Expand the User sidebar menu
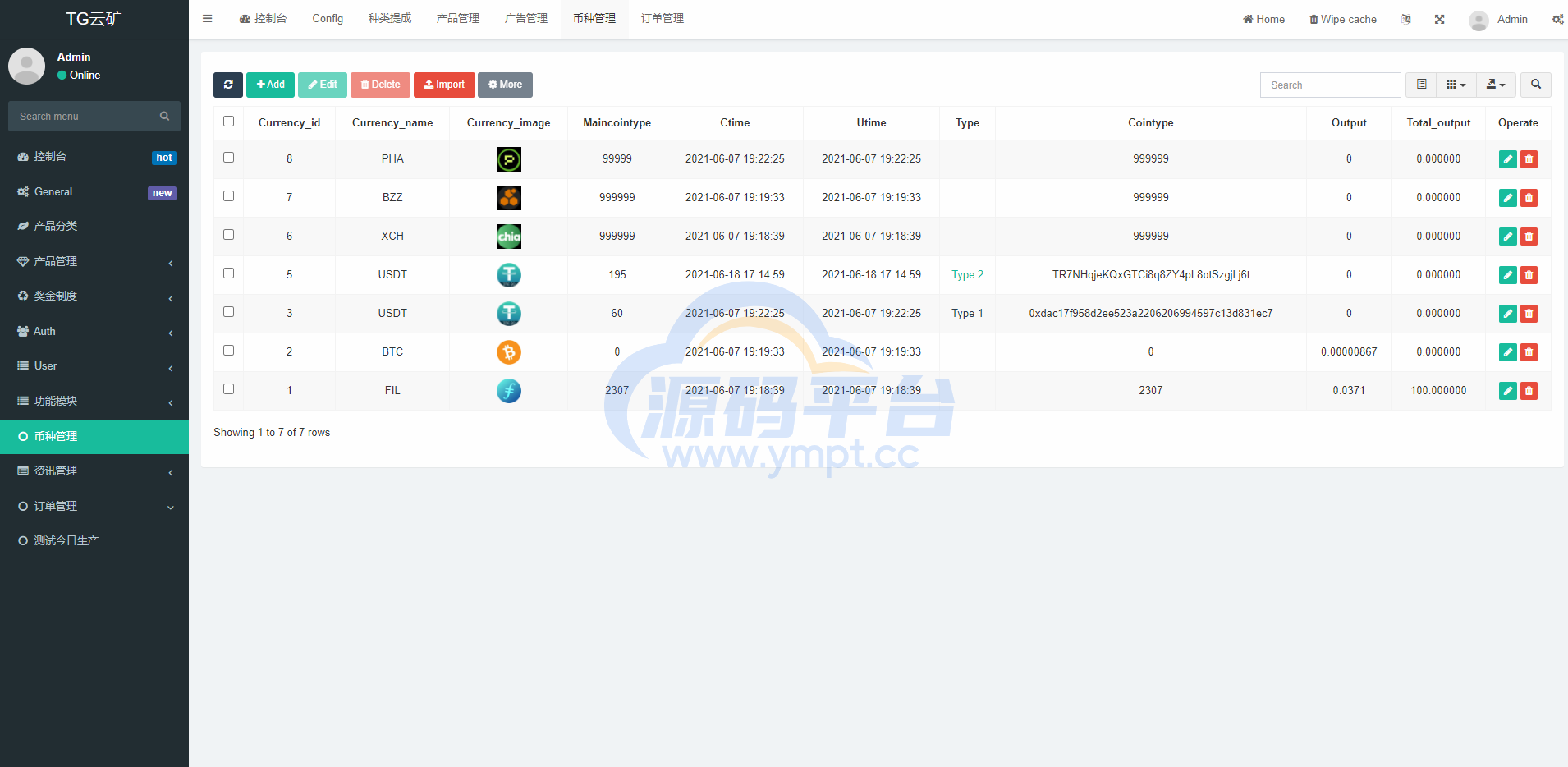The image size is (1568, 767). (x=94, y=365)
